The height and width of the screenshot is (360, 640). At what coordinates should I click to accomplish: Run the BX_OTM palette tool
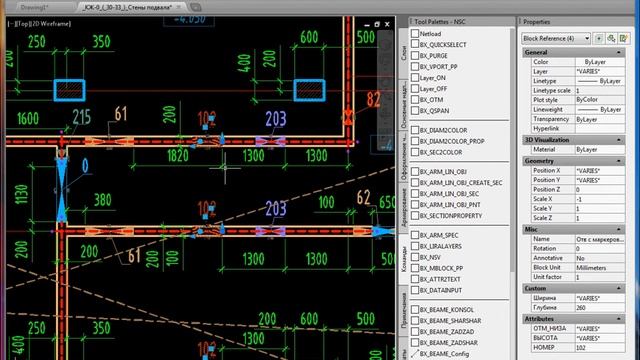coord(427,100)
